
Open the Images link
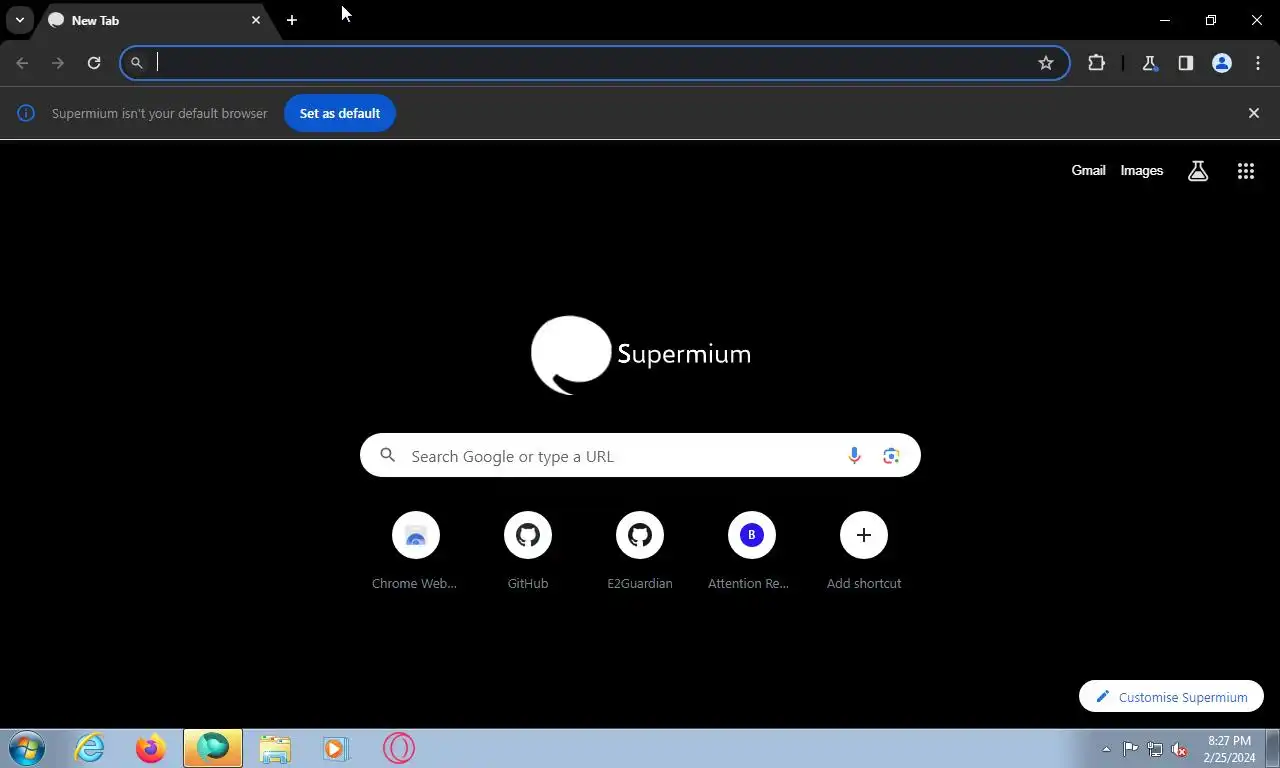[1141, 171]
